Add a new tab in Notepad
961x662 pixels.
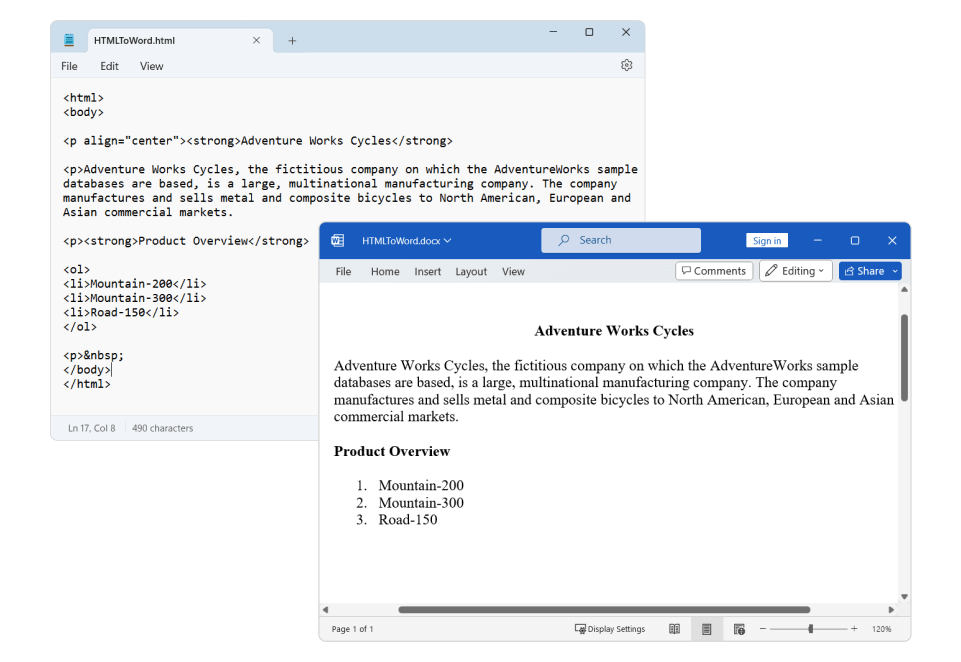click(x=292, y=41)
